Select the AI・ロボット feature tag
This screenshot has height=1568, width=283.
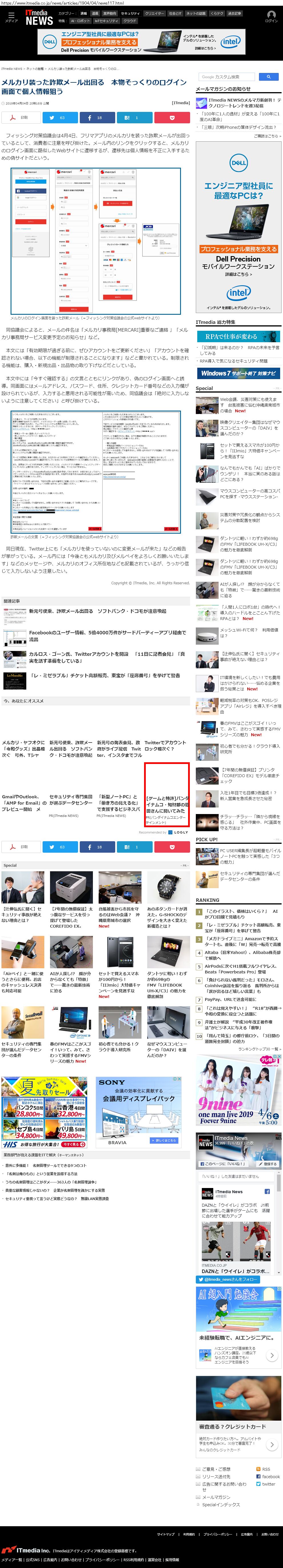click(x=80, y=21)
